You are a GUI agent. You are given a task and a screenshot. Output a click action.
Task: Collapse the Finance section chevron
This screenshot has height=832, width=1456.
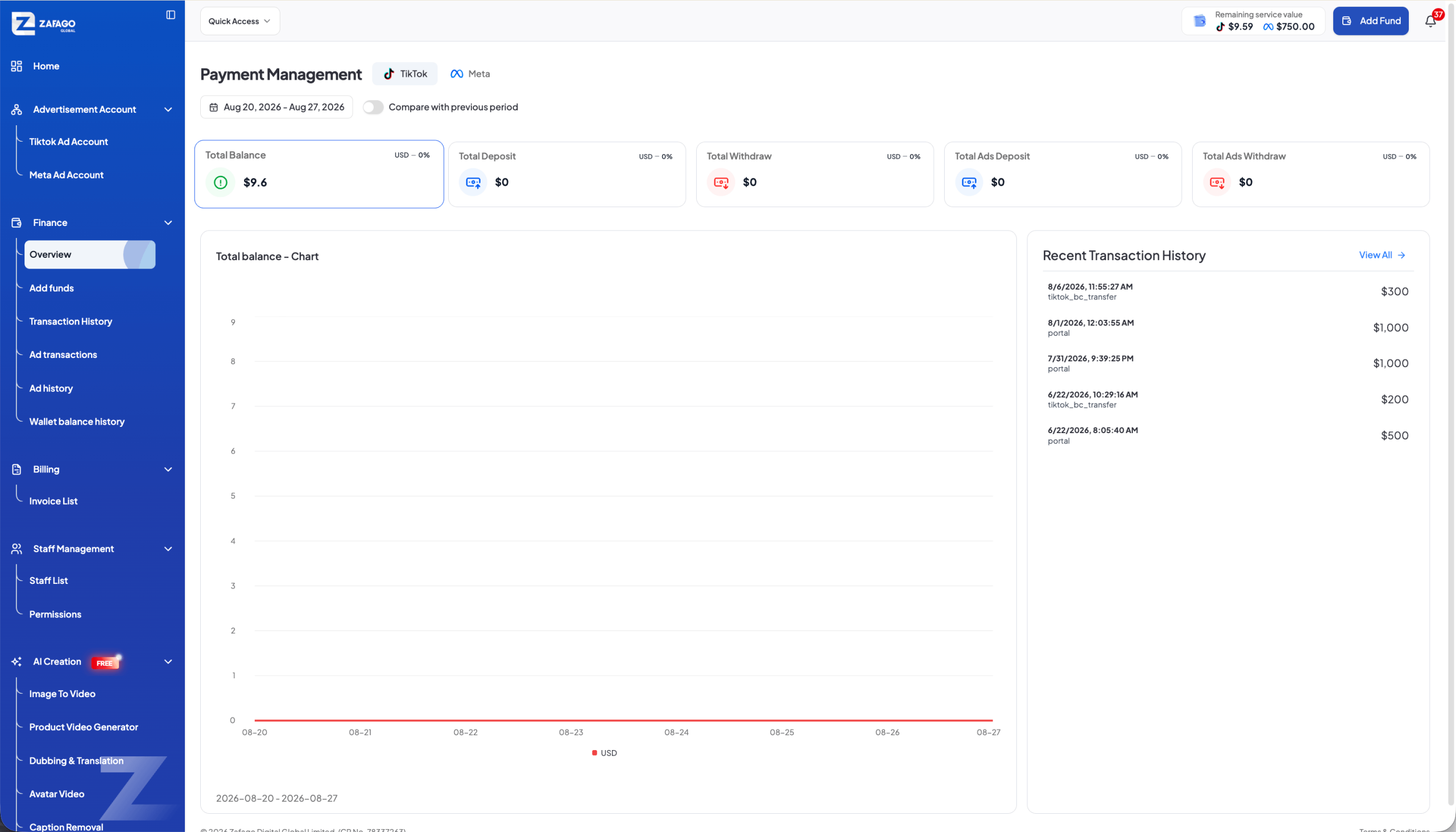[168, 223]
